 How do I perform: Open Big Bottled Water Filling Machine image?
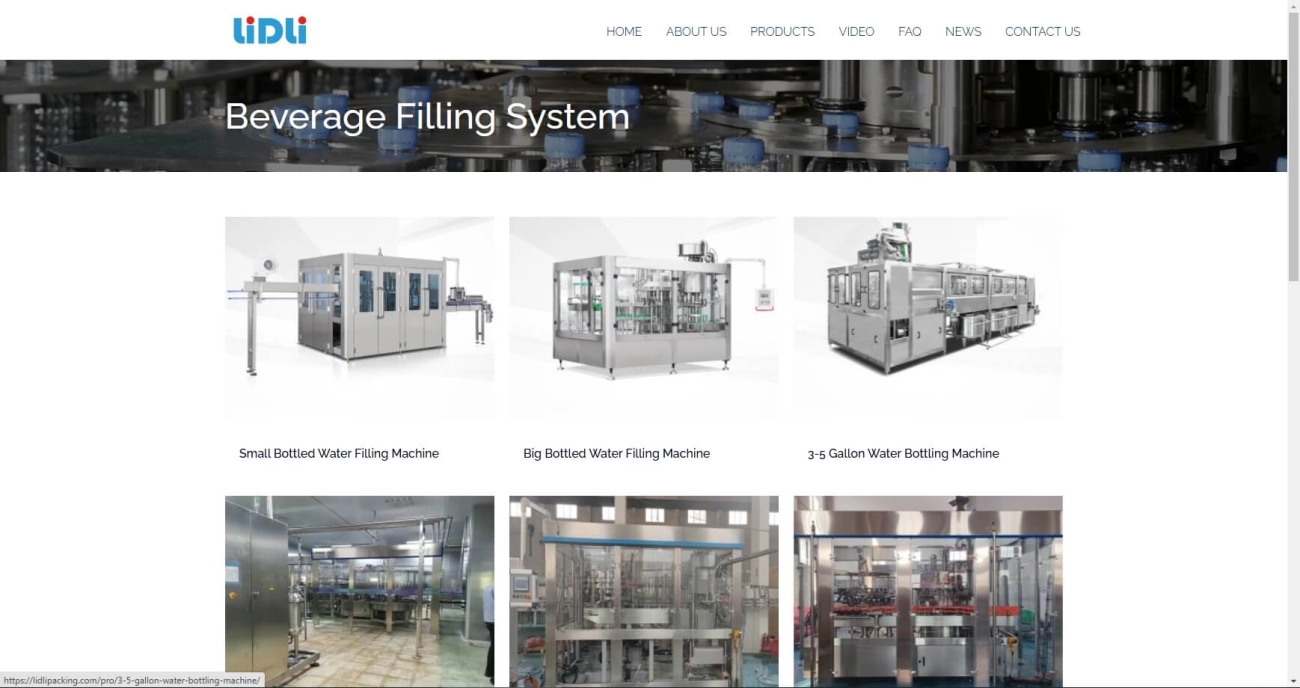643,317
